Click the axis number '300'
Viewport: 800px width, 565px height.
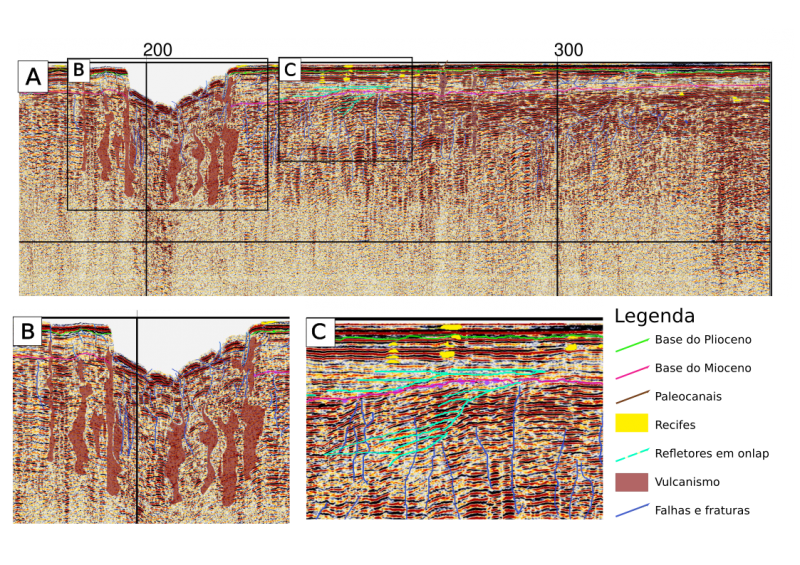pos(568,50)
